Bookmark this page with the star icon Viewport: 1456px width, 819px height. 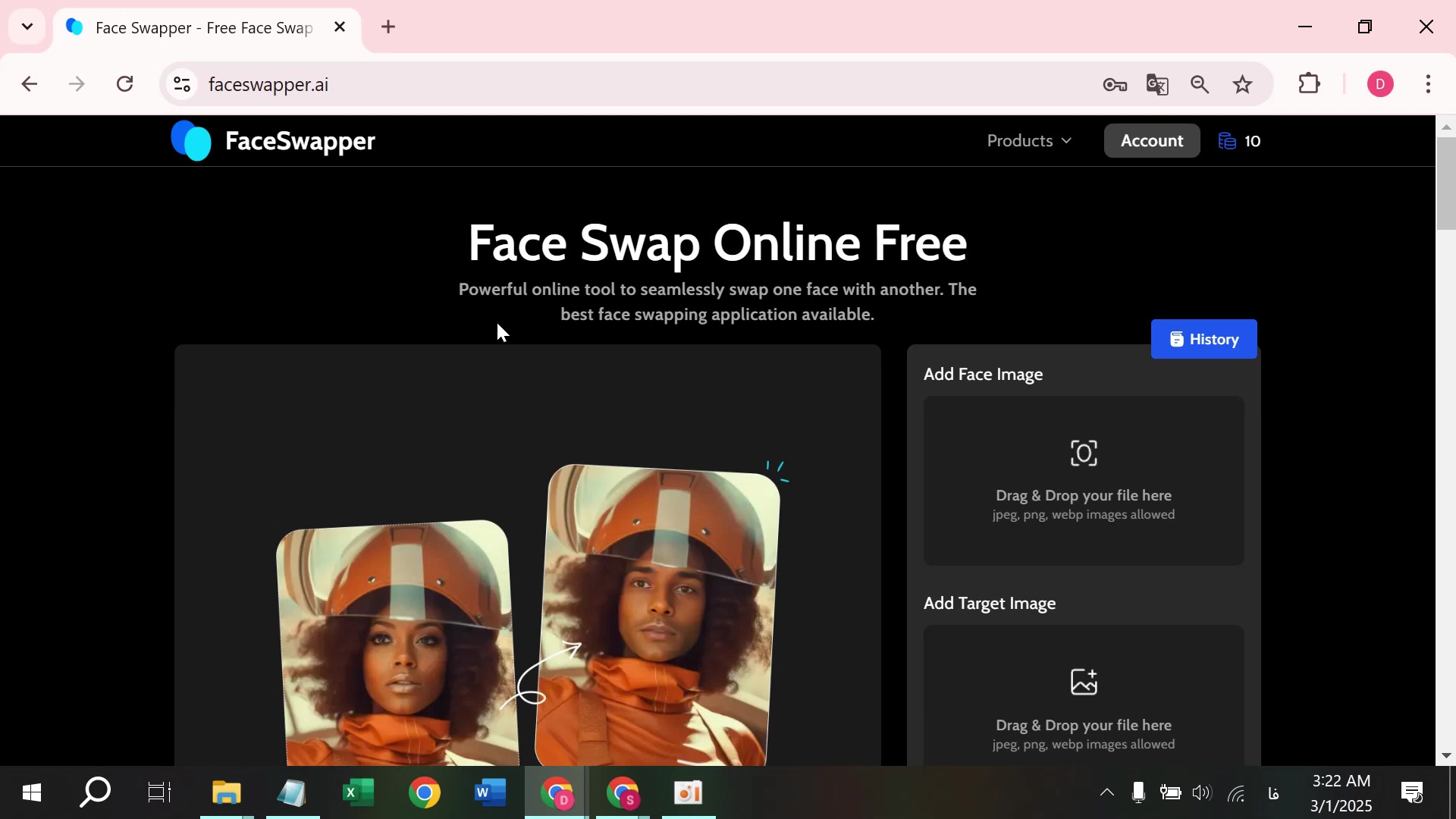pyautogui.click(x=1242, y=84)
